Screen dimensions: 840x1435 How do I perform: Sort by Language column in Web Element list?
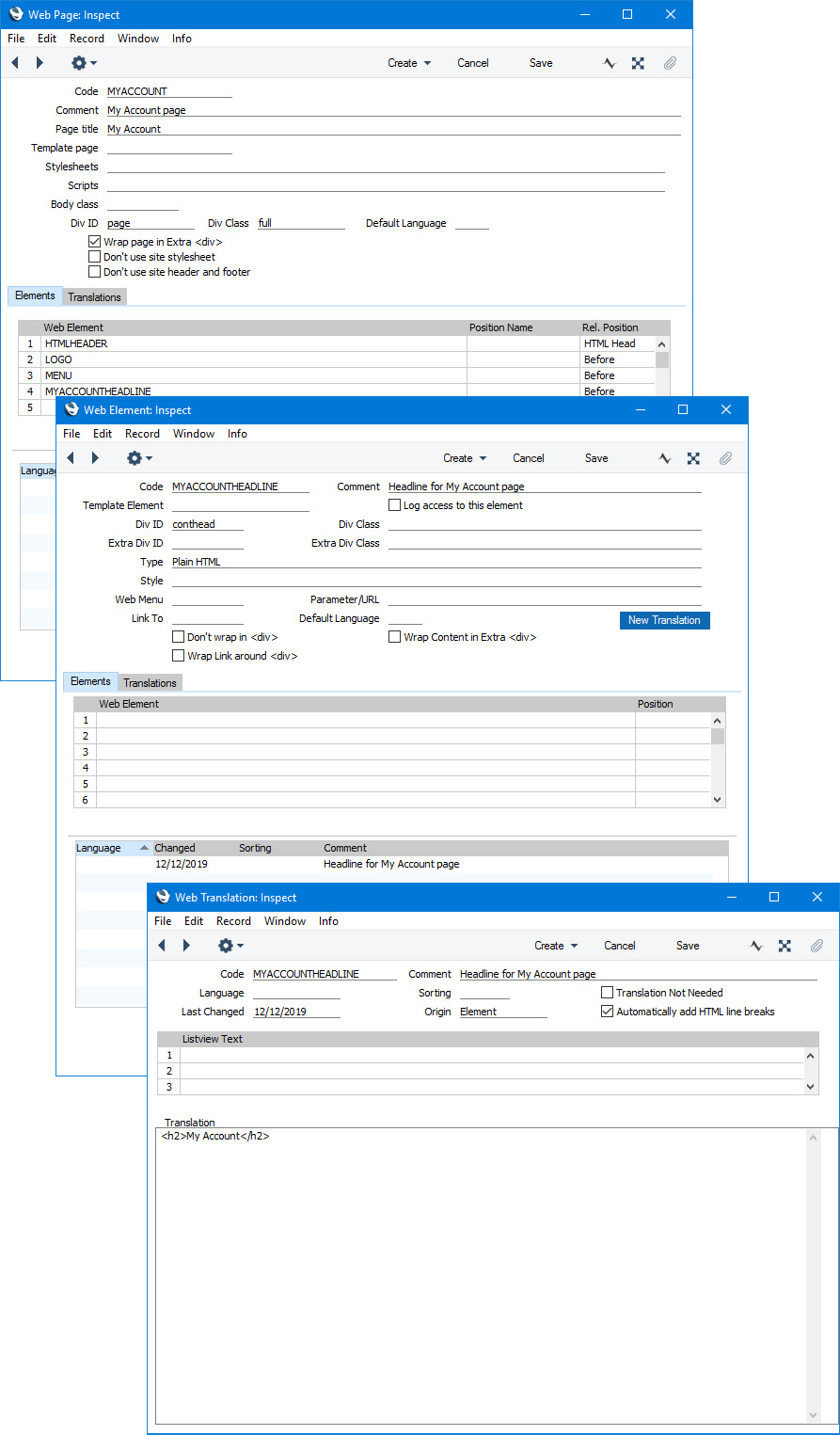coord(113,848)
